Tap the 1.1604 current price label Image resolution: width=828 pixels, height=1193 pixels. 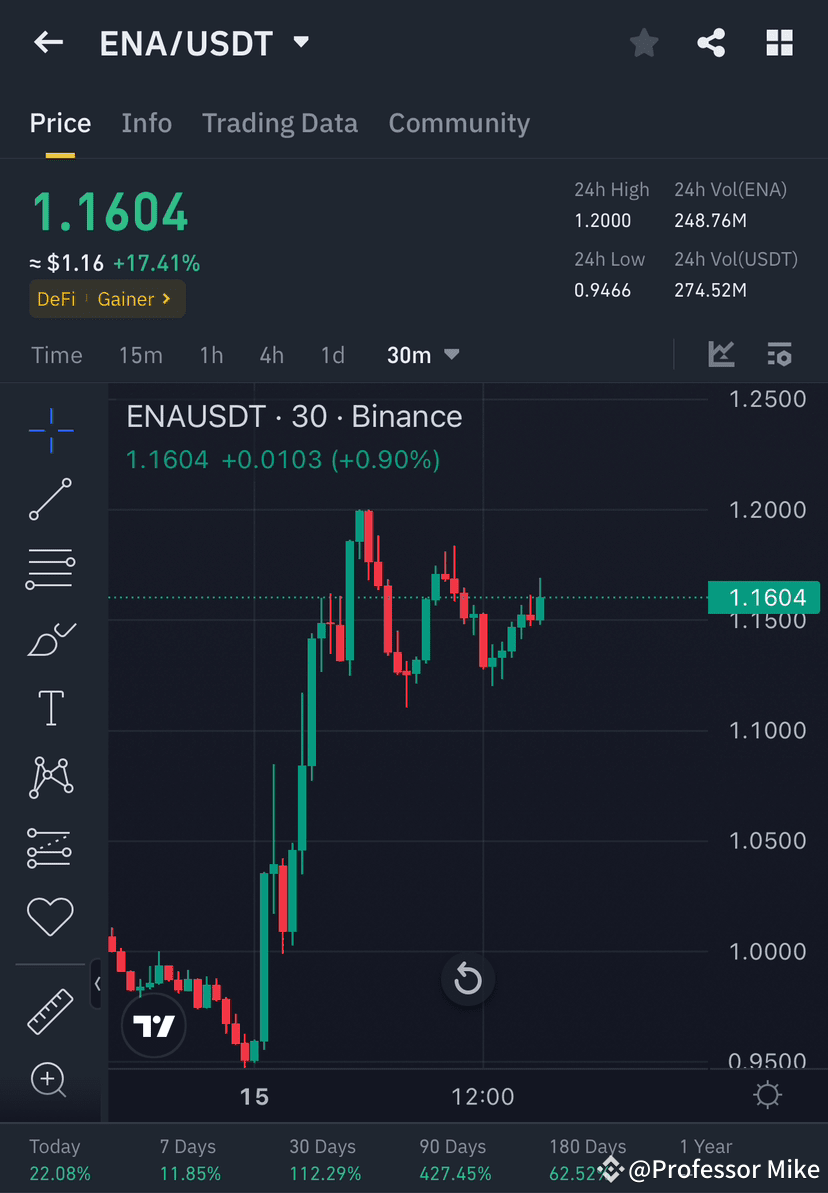tap(764, 597)
